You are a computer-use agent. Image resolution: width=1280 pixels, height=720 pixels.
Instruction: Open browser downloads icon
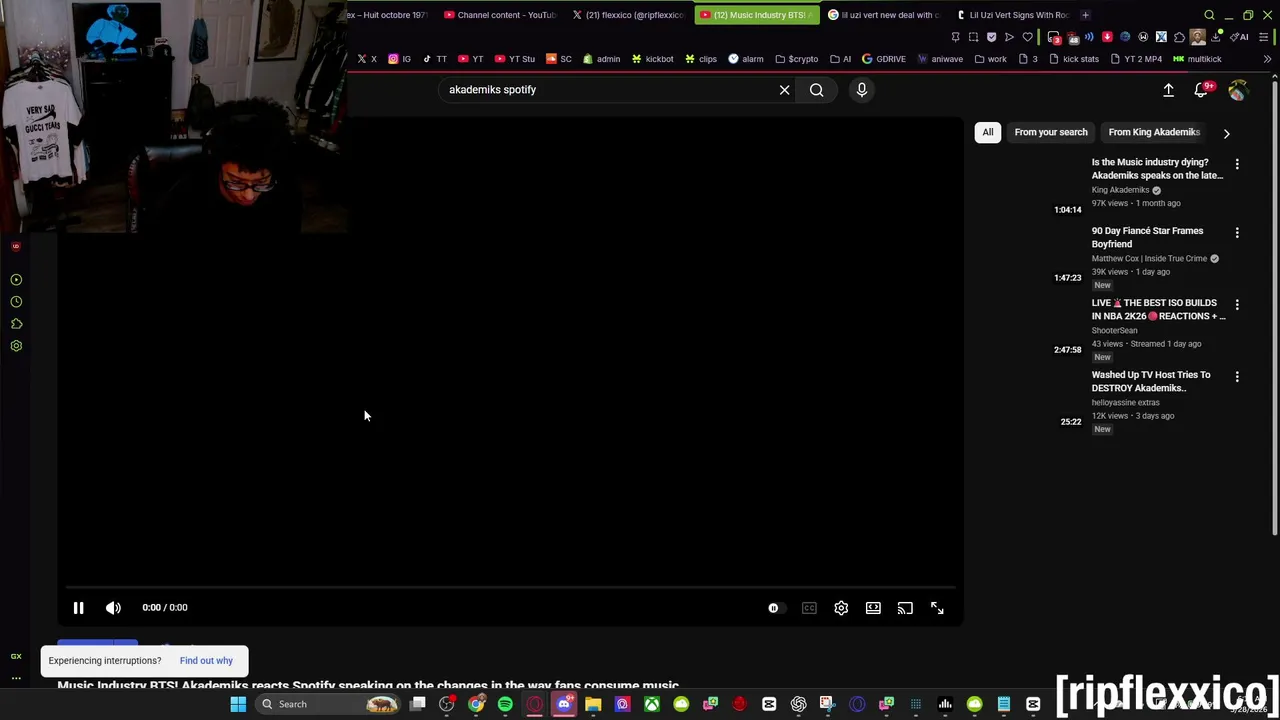(x=1215, y=37)
